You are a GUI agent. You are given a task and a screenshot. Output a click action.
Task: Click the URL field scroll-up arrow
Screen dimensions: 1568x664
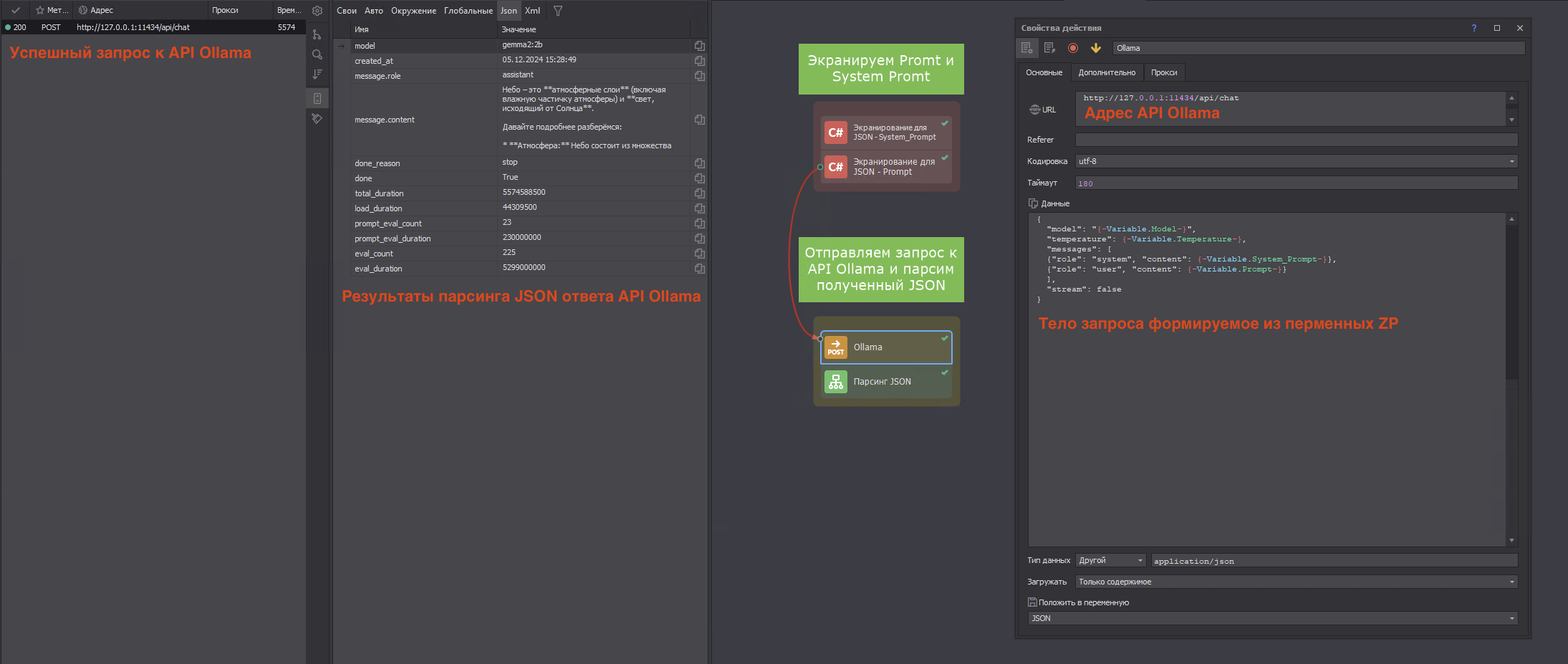1512,98
